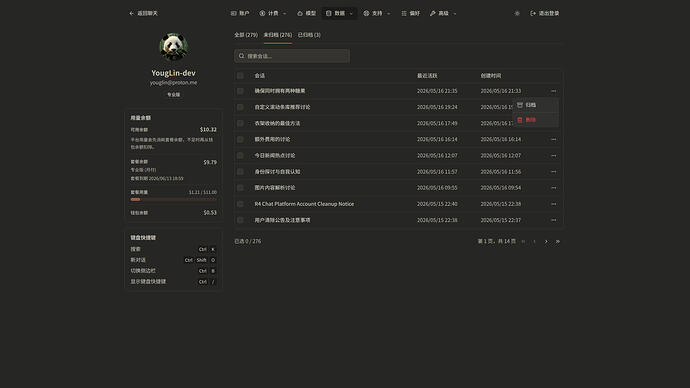Tick checkbox for conversation active 05/16 21:35
This screenshot has width=690, height=388.
point(240,91)
